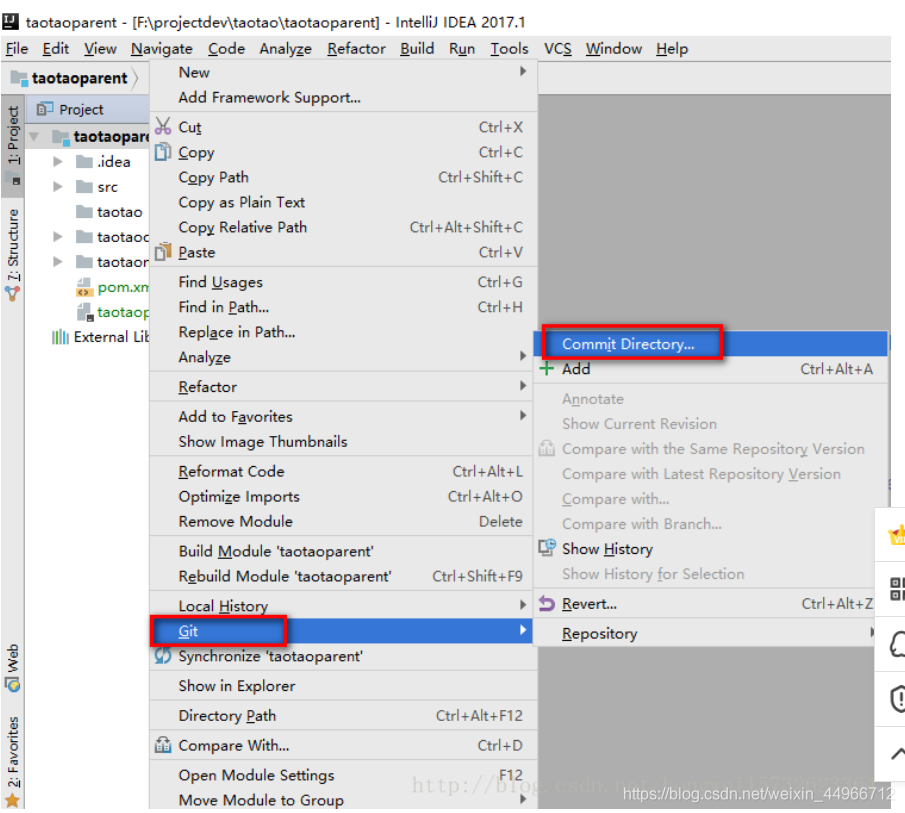Select Copy Path menu entry

tap(342, 177)
